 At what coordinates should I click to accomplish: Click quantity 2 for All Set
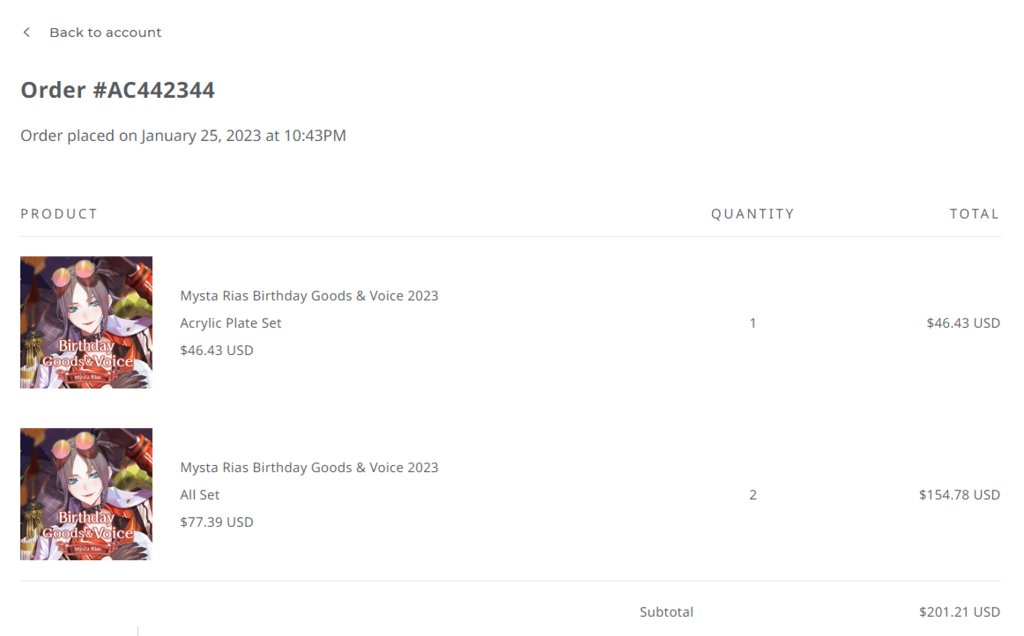click(753, 495)
